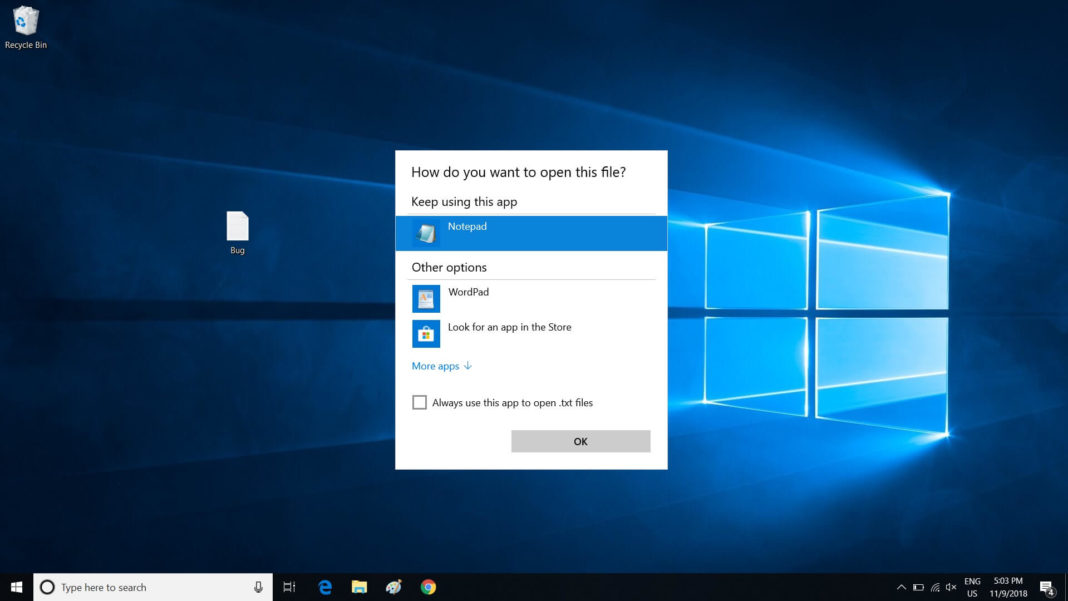
Task: Click the microphone icon in search box
Action: (x=258, y=587)
